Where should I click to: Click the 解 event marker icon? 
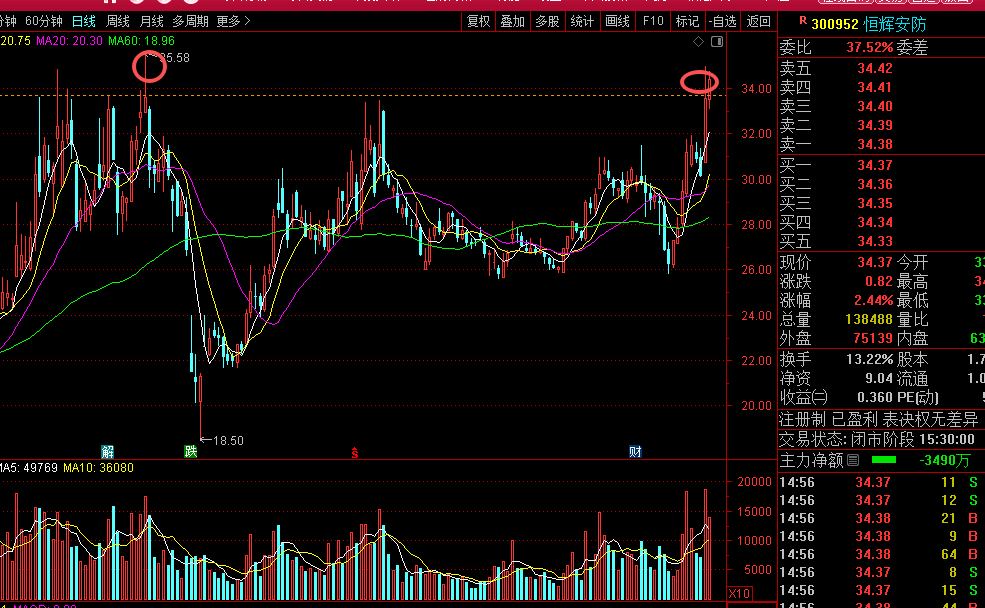click(x=107, y=451)
